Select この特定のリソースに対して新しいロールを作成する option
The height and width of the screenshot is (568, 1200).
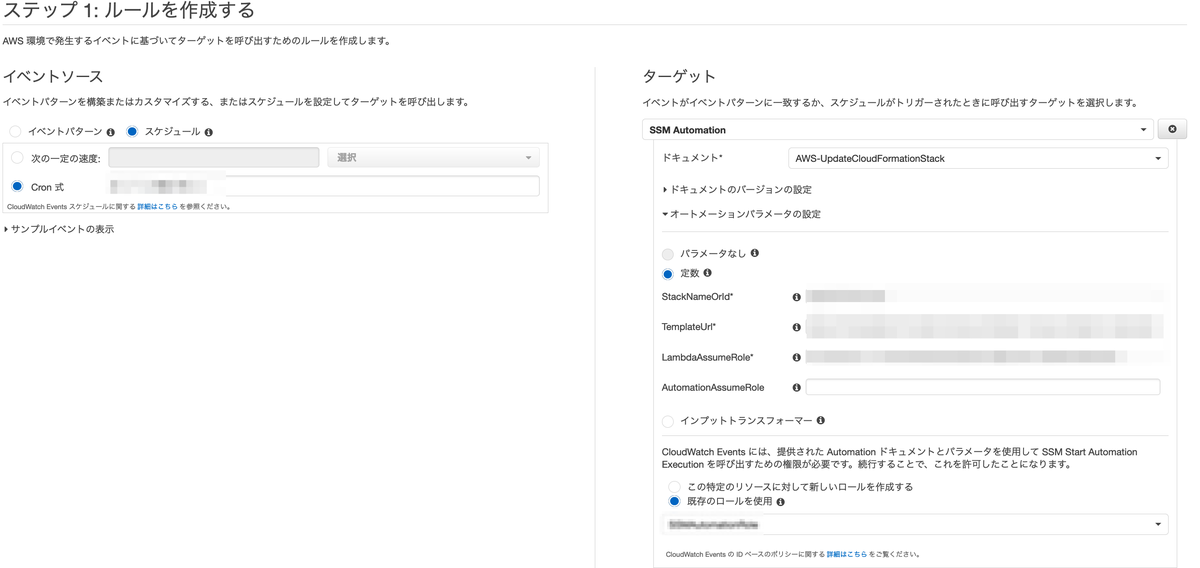click(675, 487)
